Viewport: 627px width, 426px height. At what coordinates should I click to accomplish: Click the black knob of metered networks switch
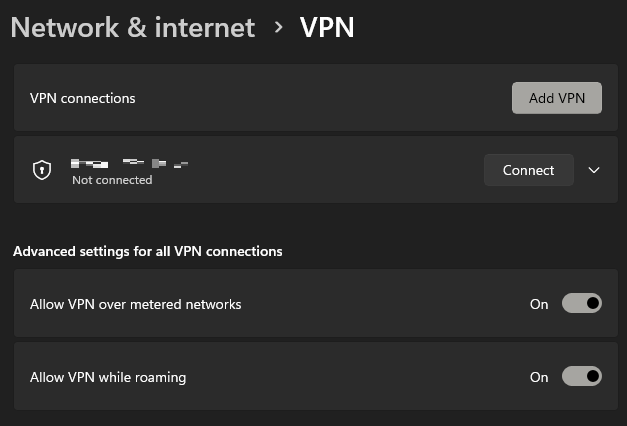593,303
